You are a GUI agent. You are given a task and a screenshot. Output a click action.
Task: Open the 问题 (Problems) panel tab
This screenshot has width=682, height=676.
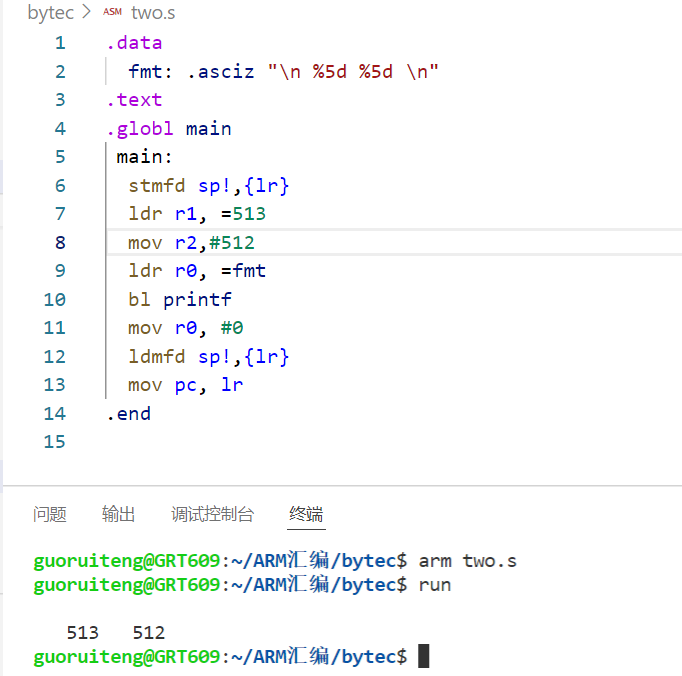click(x=50, y=514)
